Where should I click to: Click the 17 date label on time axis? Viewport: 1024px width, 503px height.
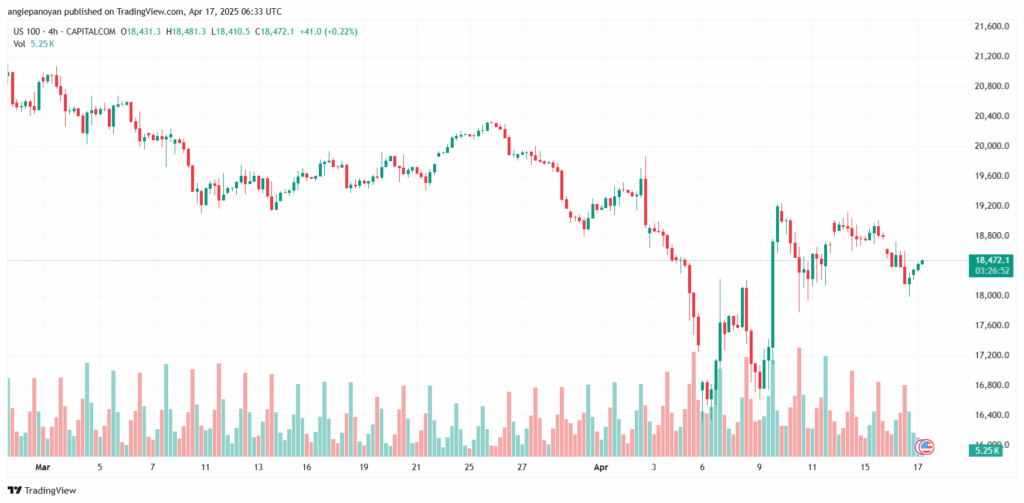pyautogui.click(x=918, y=467)
